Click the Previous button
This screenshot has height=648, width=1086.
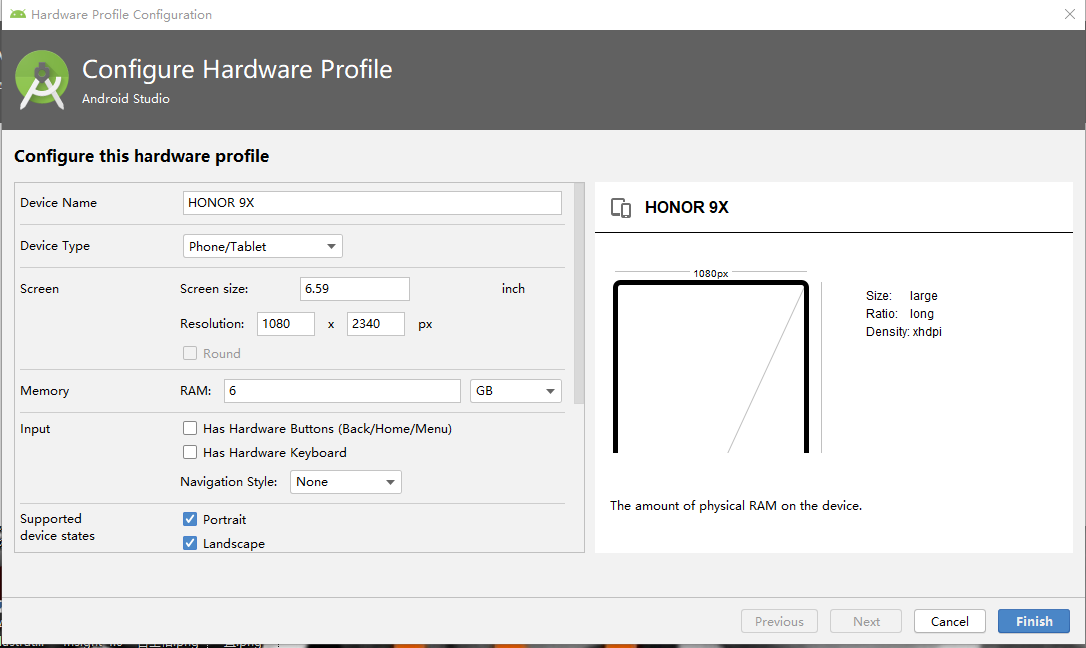point(779,621)
